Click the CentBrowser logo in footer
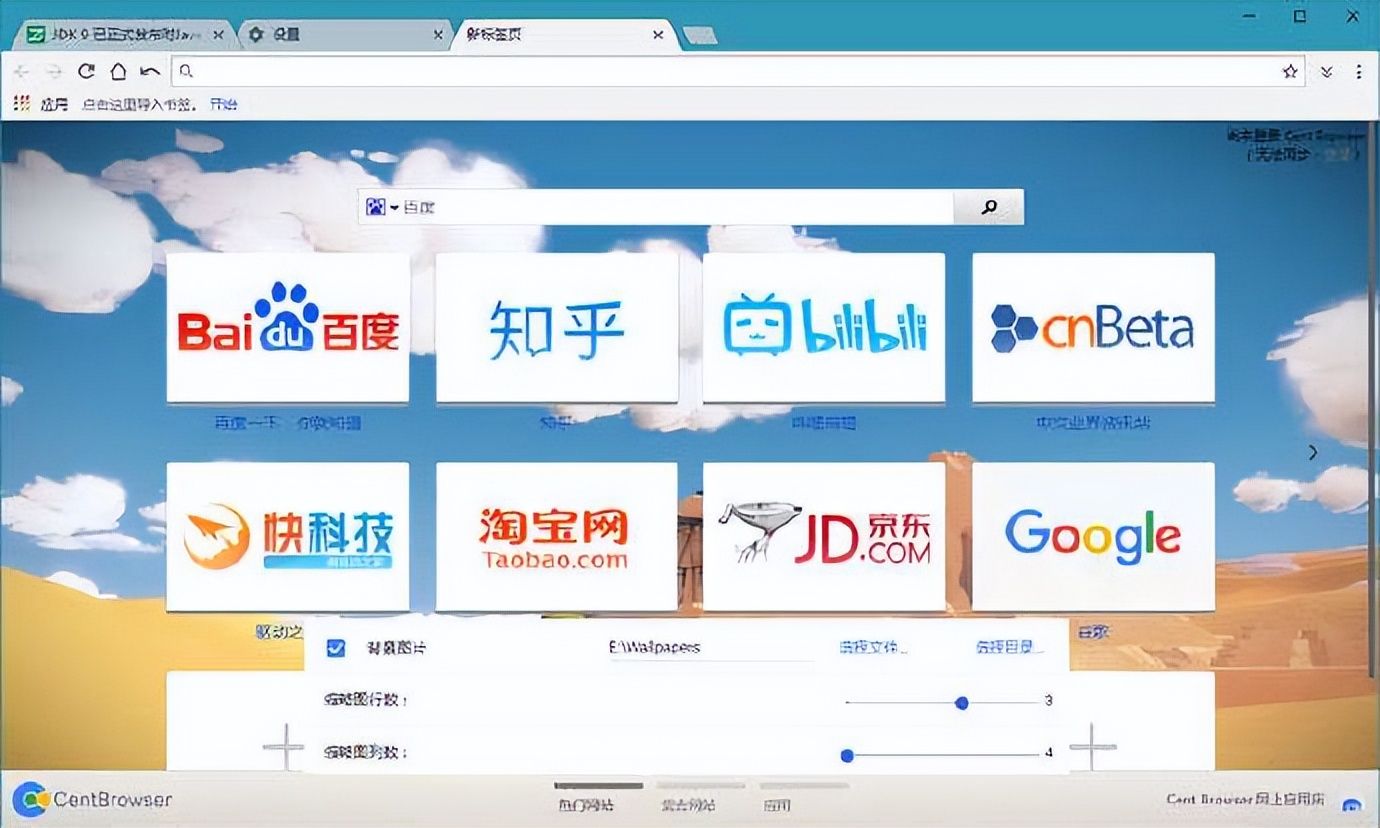Screen dimensions: 1380x828 (93, 800)
